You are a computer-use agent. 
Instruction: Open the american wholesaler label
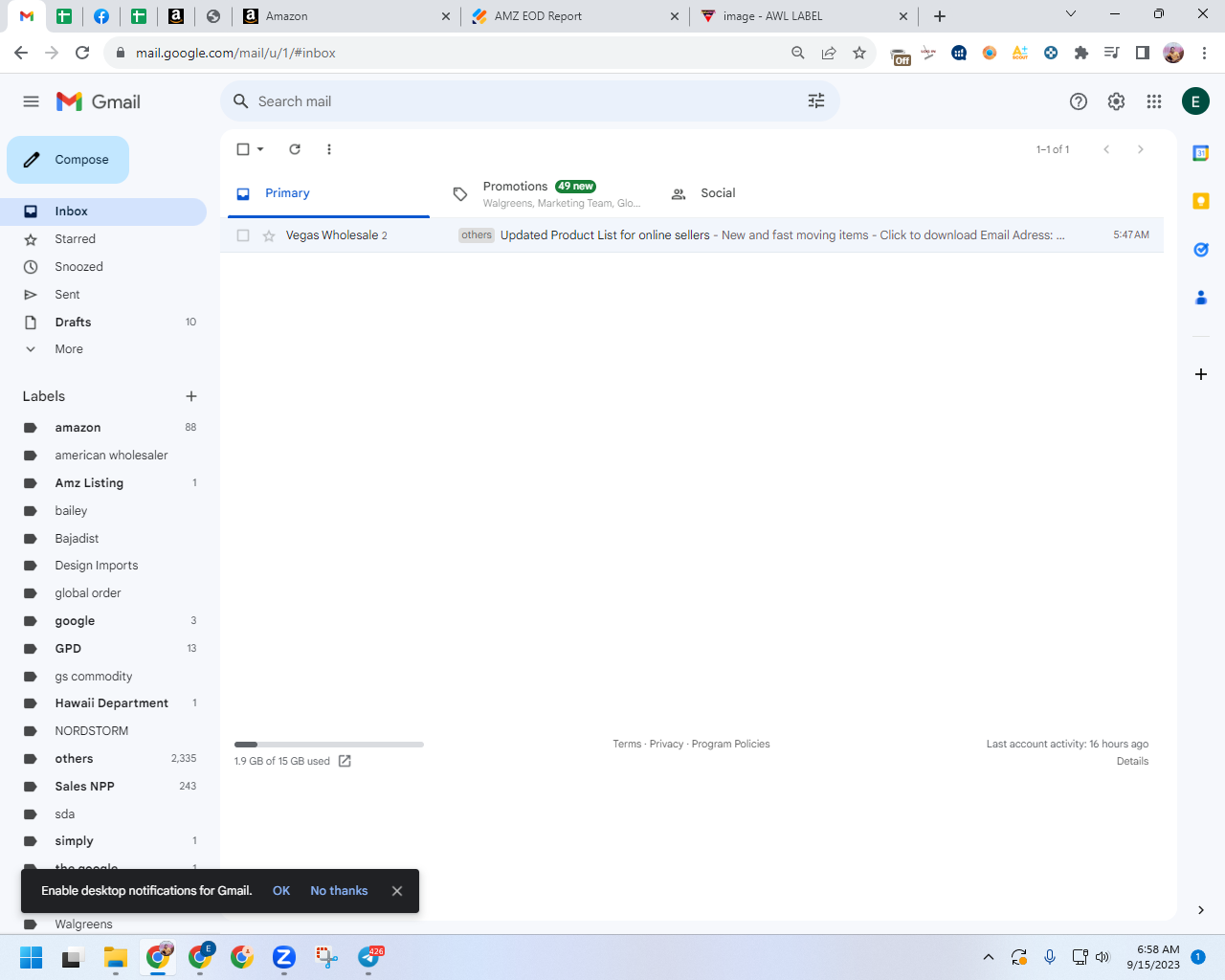pyautogui.click(x=103, y=456)
